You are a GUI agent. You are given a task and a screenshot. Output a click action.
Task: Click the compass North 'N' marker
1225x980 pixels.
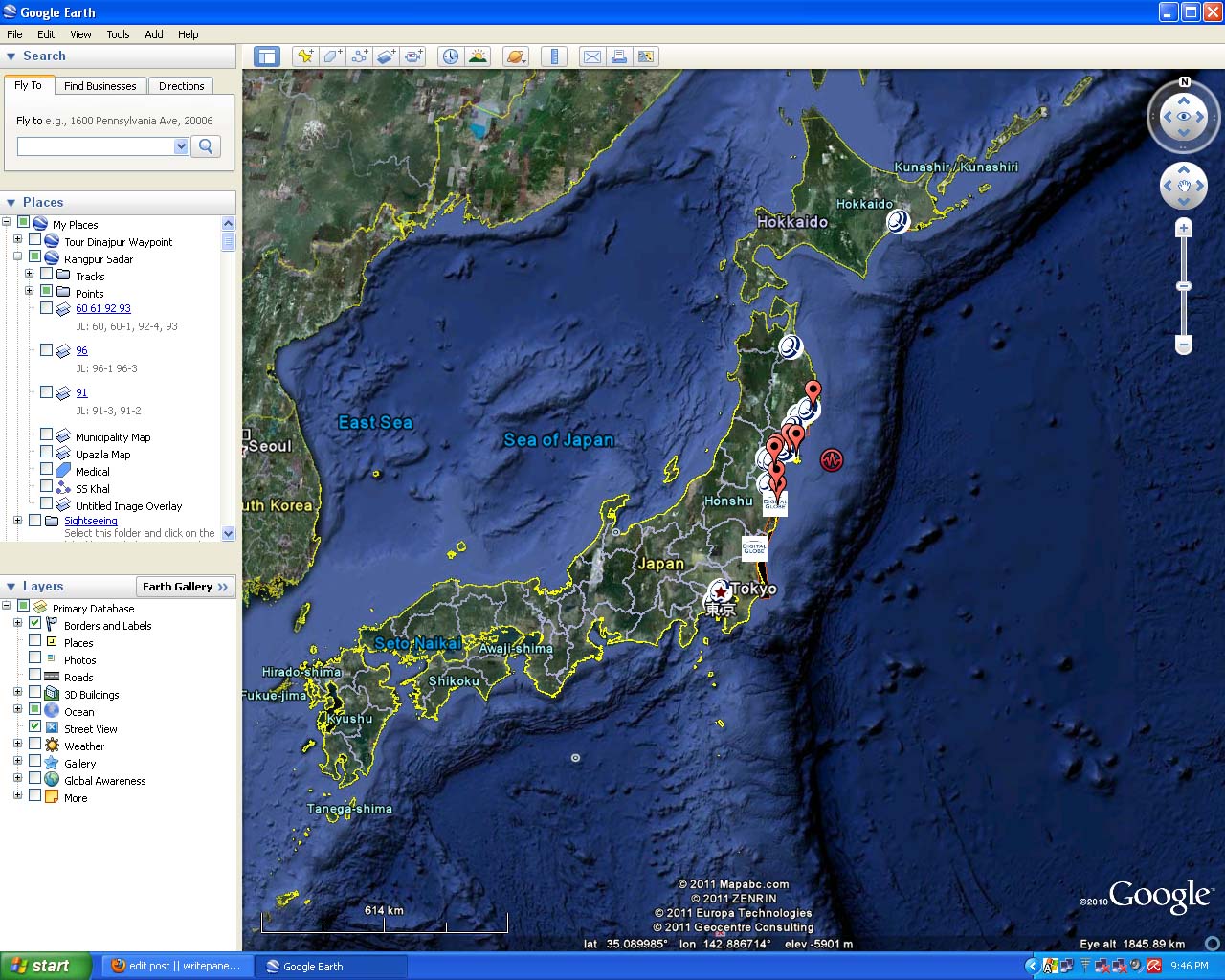pyautogui.click(x=1184, y=82)
